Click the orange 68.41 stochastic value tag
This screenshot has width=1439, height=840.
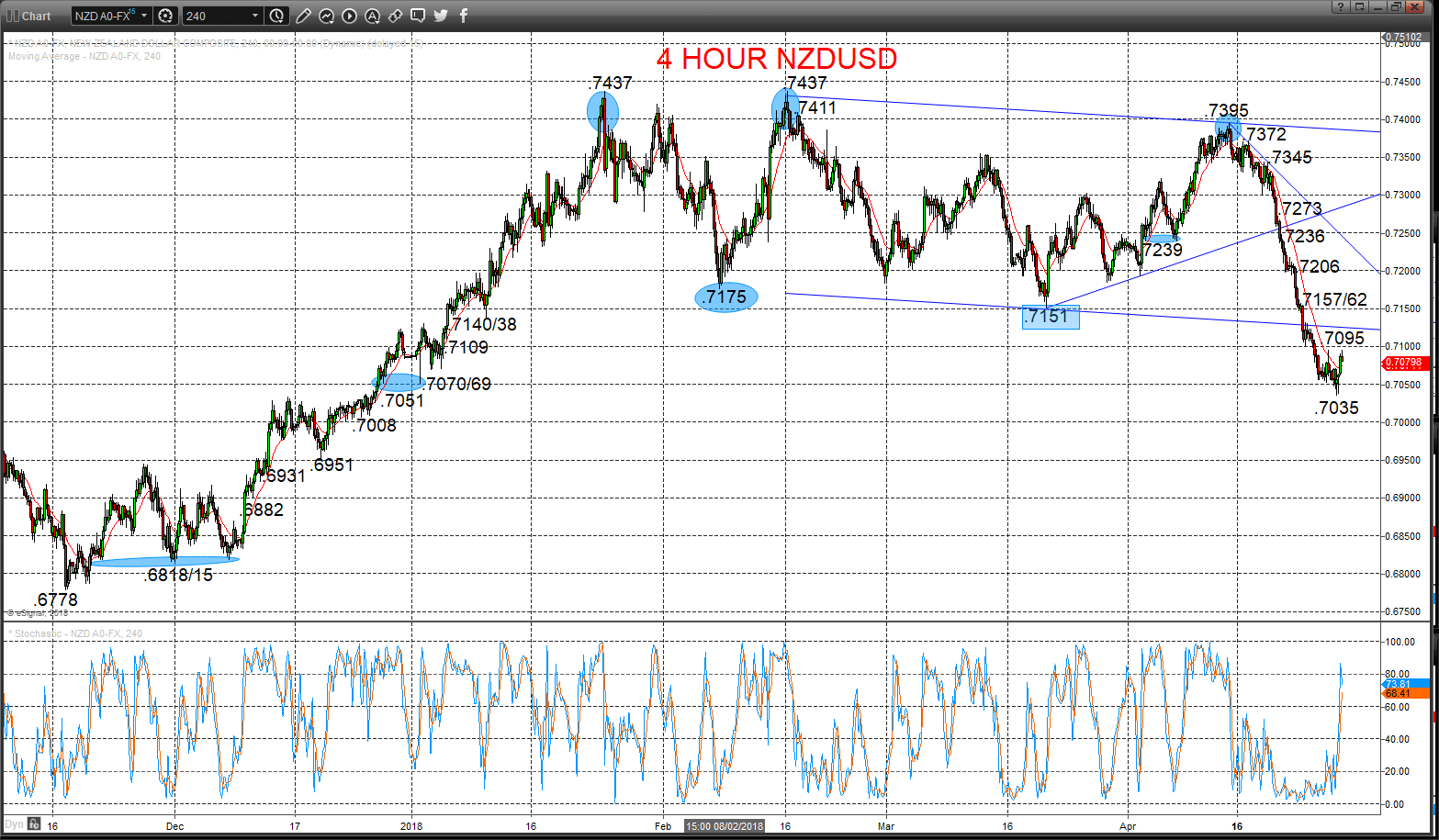pos(1406,694)
